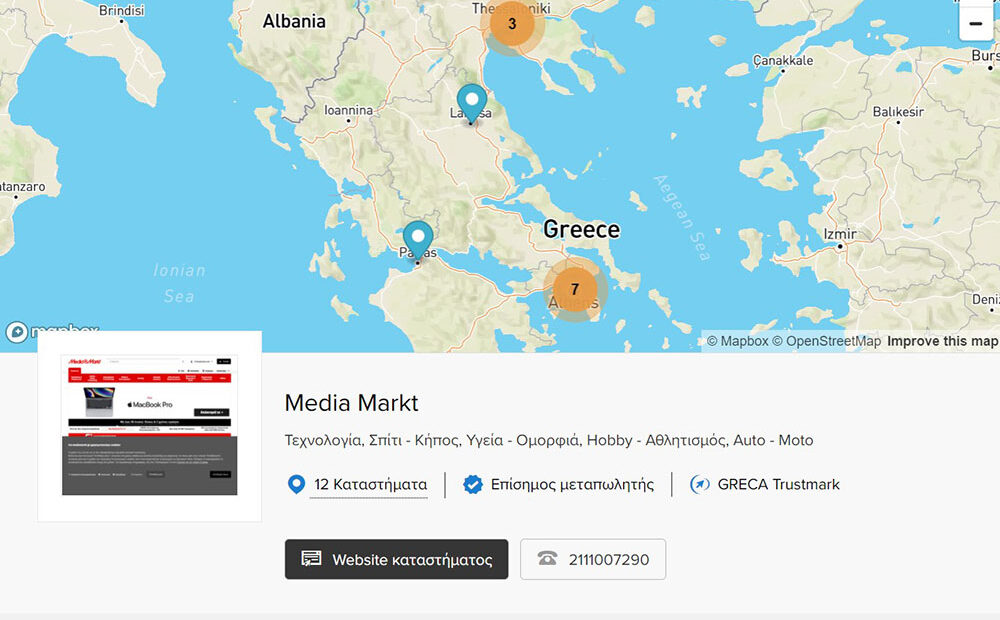Open the Athens cluster marker showing 7

[x=575, y=289]
